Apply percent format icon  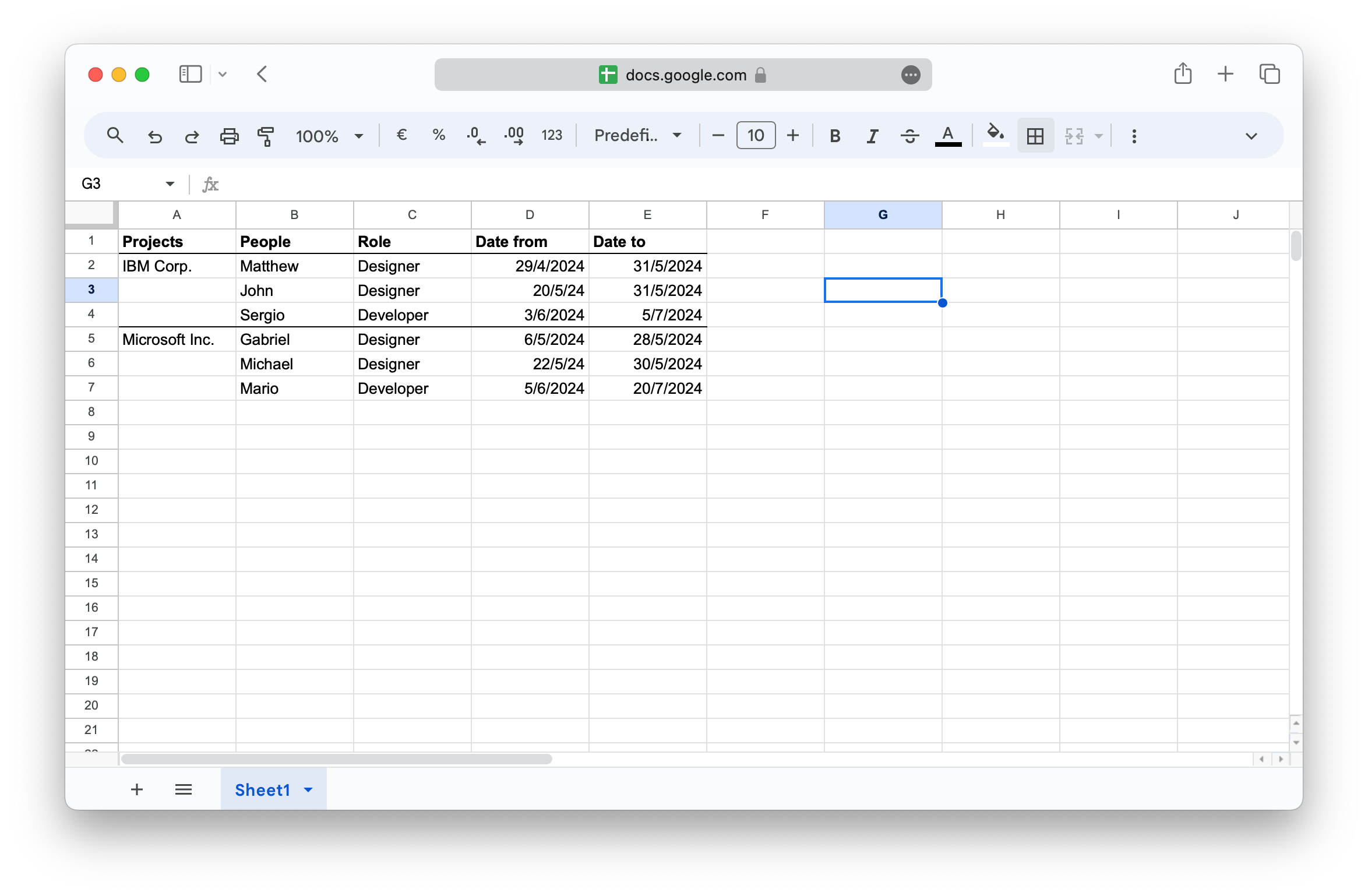click(x=439, y=135)
